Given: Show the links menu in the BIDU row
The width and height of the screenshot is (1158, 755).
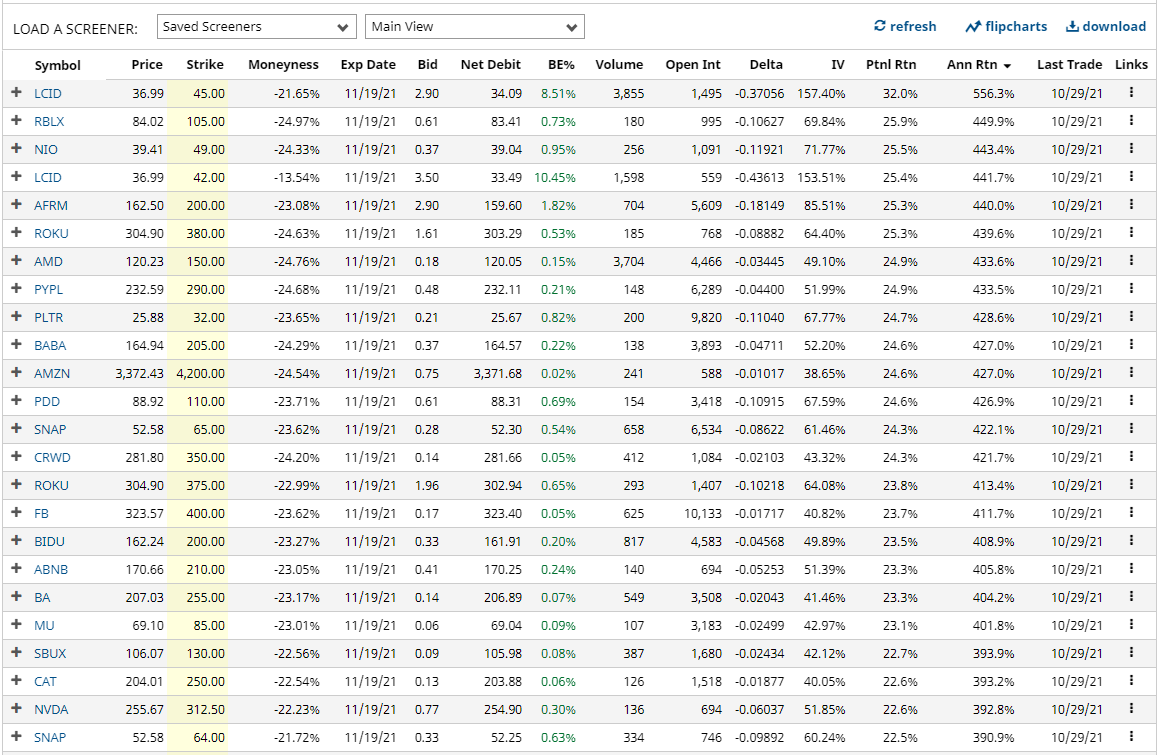Looking at the screenshot, I should click(1131, 542).
